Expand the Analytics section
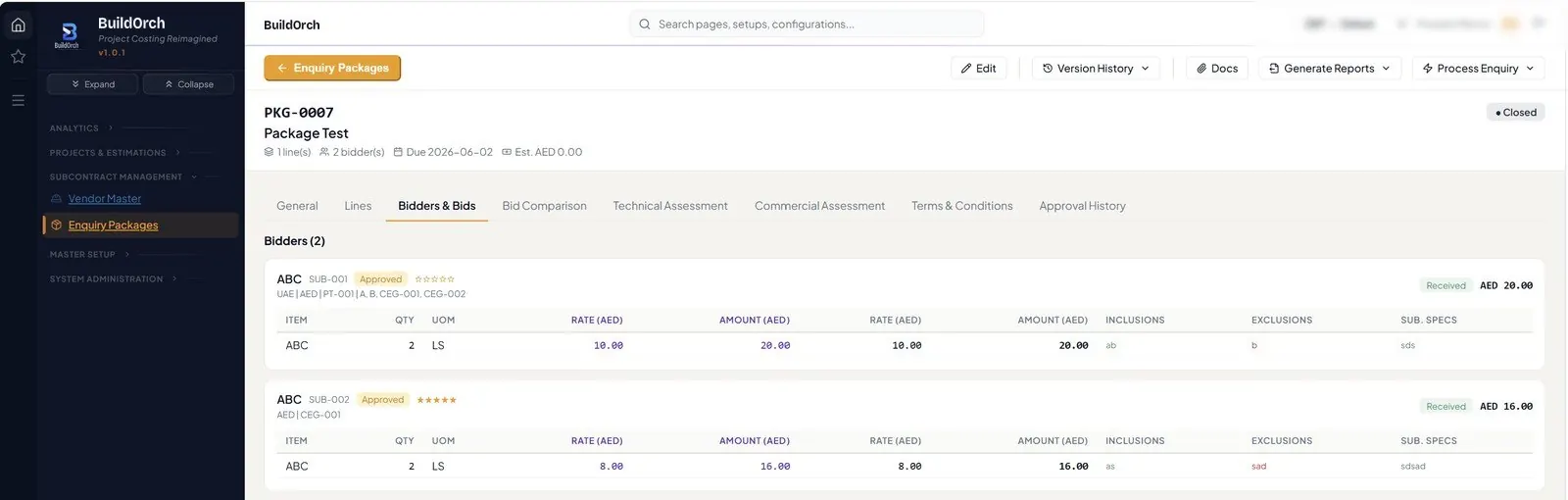This screenshot has width=1568, height=500. tap(81, 128)
